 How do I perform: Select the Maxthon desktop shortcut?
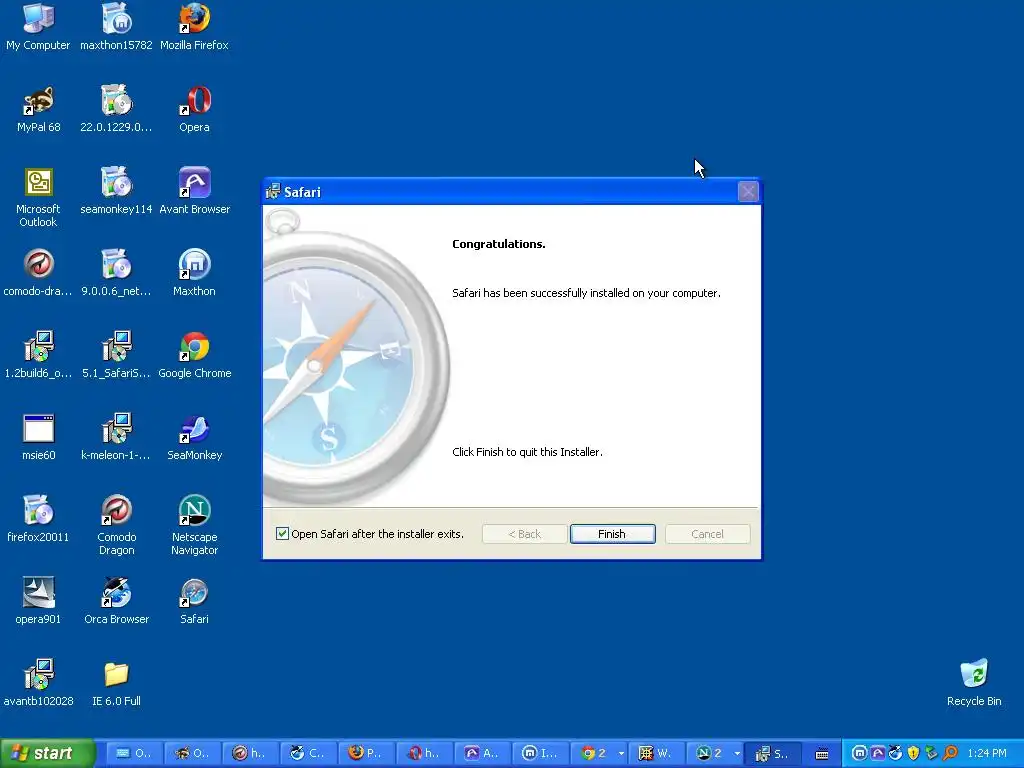pos(194,273)
